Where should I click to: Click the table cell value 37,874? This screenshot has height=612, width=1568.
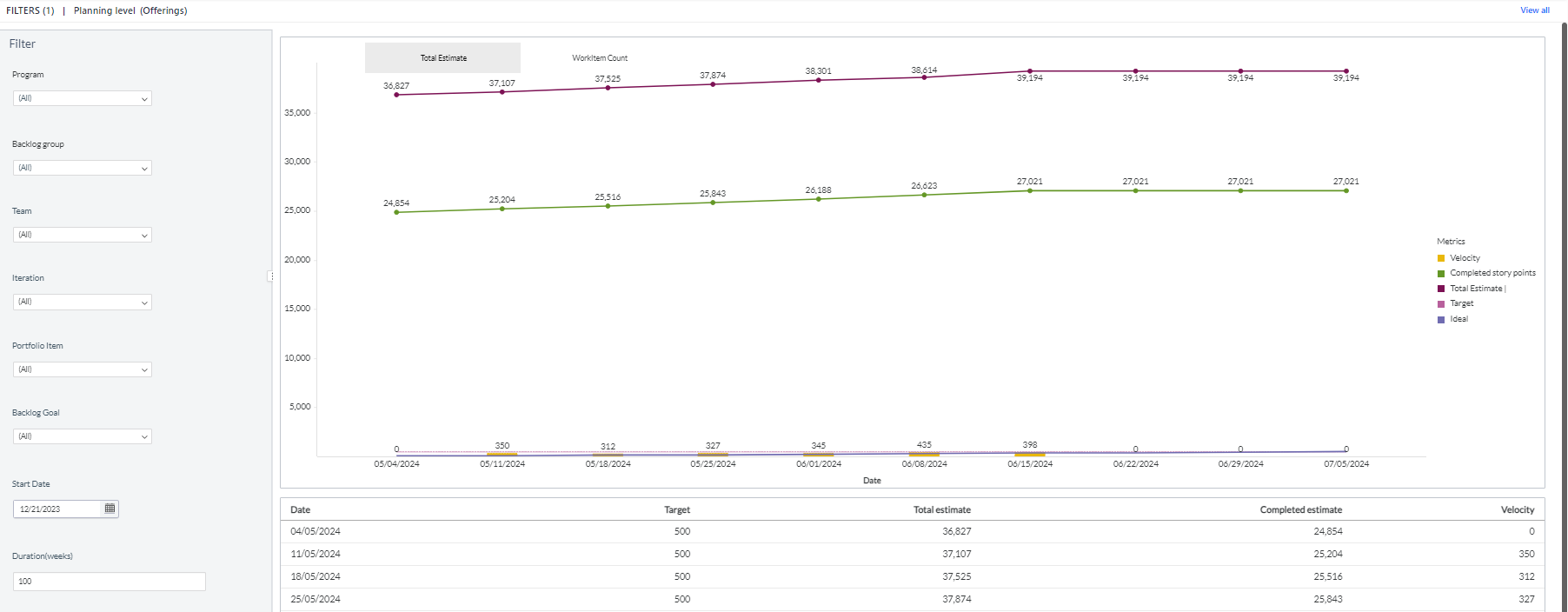tap(957, 599)
